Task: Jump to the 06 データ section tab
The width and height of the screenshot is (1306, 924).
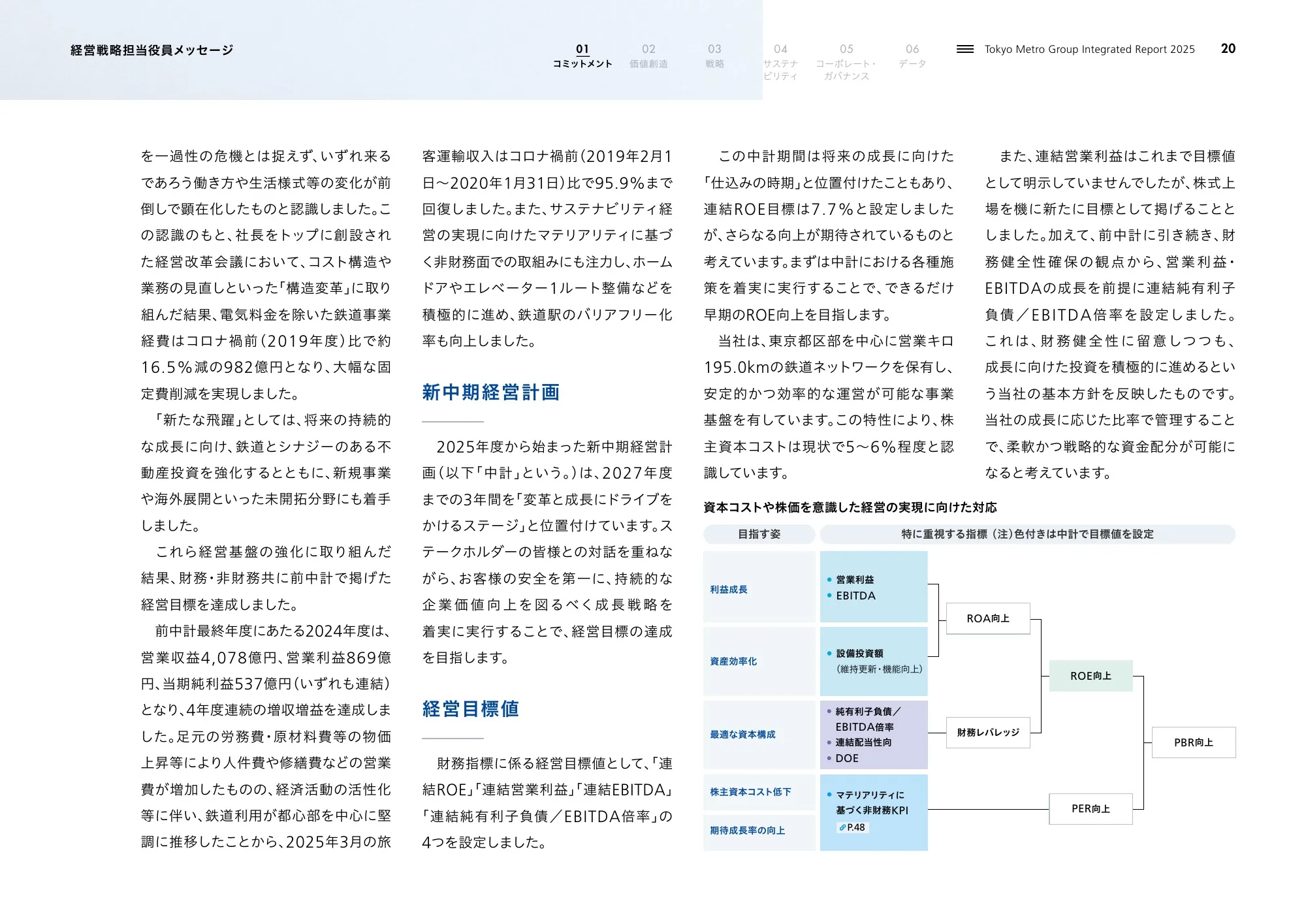Action: 912,56
